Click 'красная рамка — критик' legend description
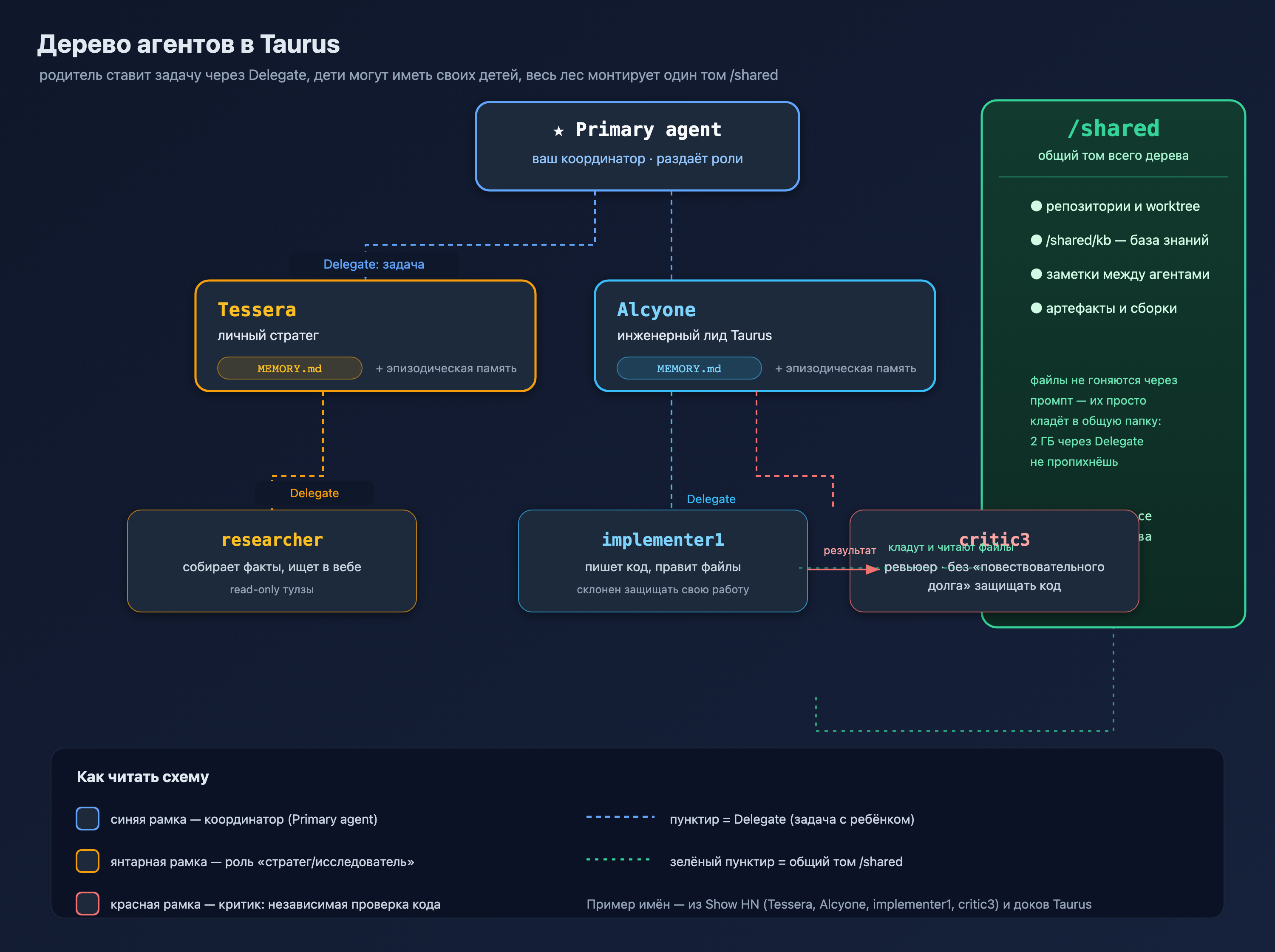Viewport: 1275px width, 952px height. [x=275, y=905]
